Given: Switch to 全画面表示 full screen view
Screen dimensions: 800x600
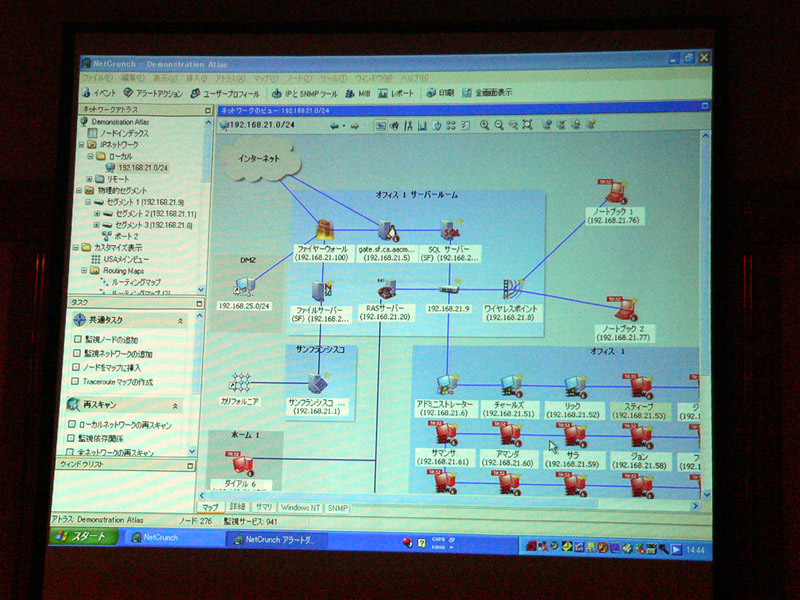Looking at the screenshot, I should [x=487, y=92].
